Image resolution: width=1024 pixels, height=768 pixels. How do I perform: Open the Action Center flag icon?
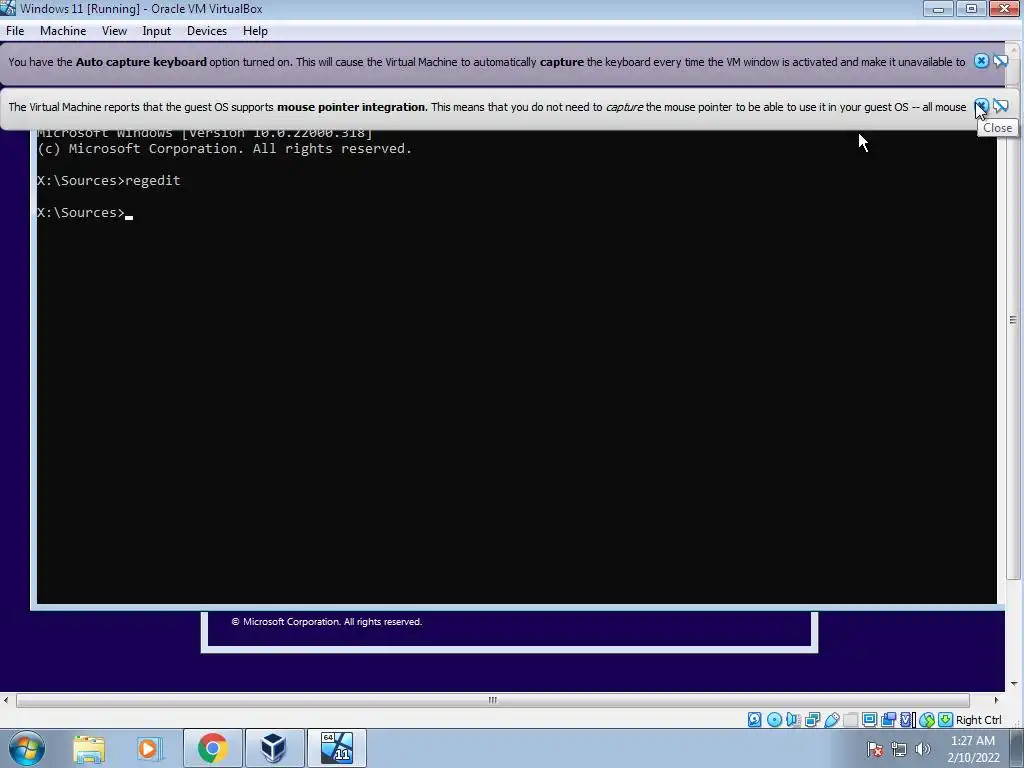(x=876, y=749)
